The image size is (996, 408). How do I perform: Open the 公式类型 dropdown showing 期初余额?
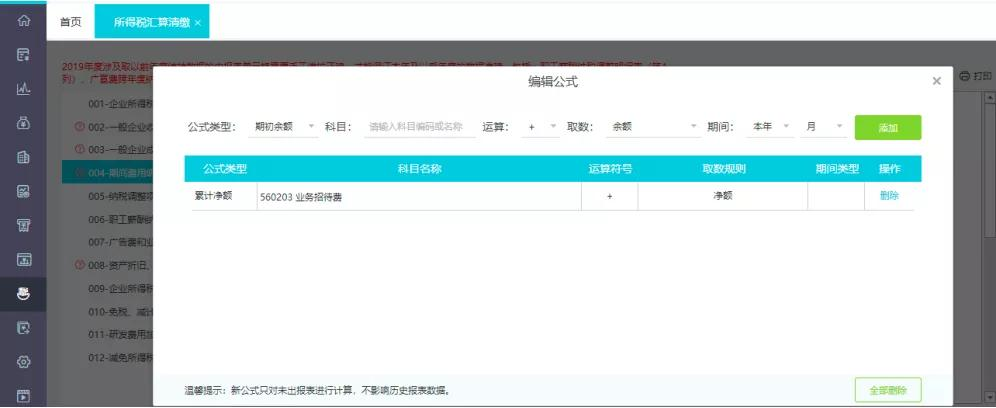tap(284, 126)
